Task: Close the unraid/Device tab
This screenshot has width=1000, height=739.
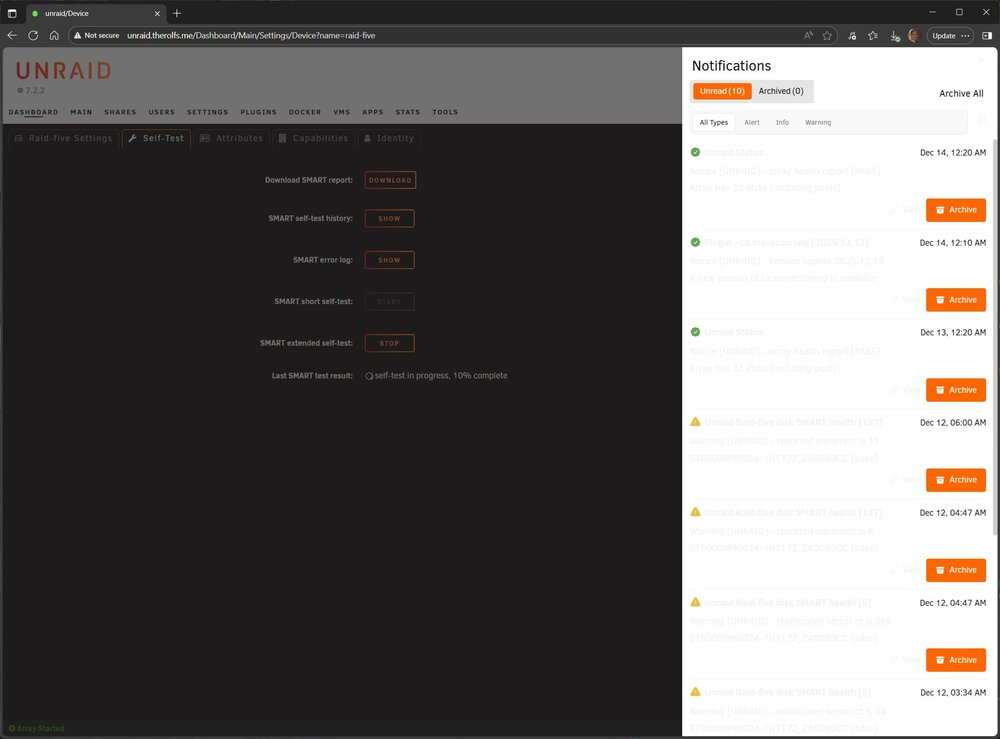Action: coord(157,13)
